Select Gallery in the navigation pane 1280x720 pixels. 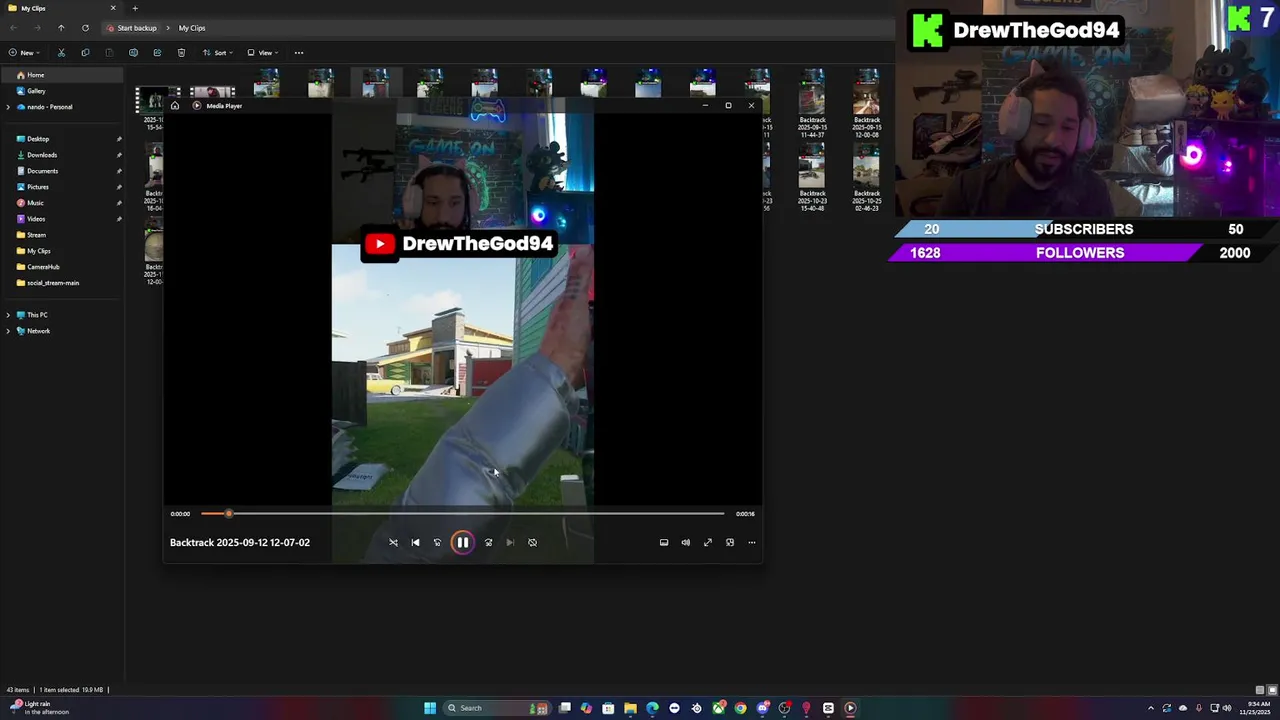[62, 91]
